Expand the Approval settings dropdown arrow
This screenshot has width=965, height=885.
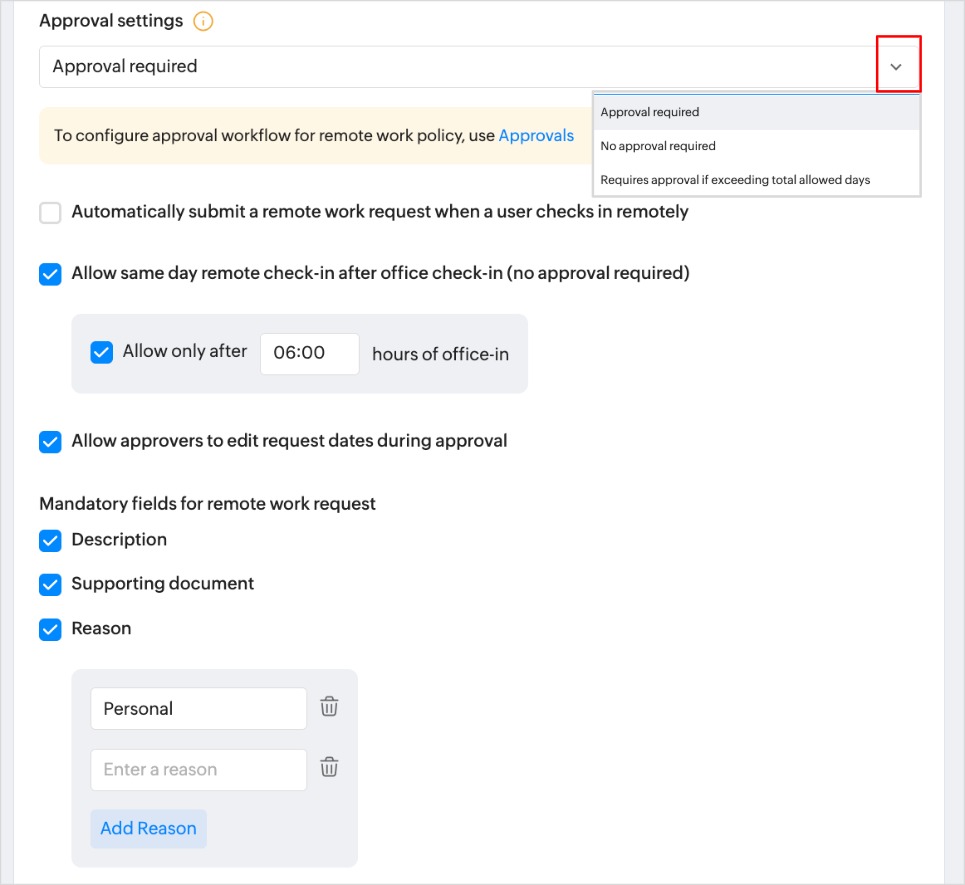(x=897, y=66)
